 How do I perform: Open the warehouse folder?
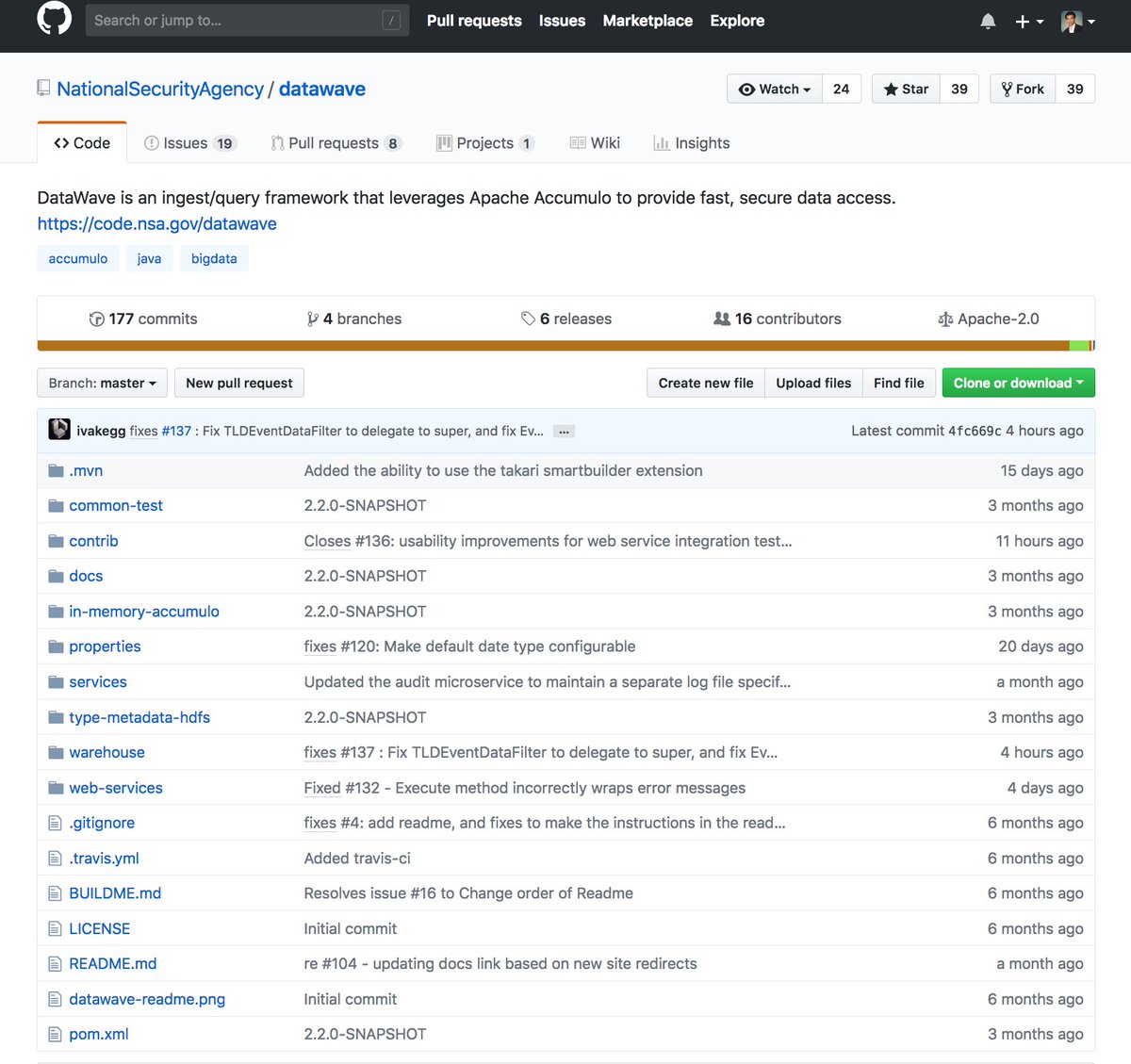click(x=107, y=752)
